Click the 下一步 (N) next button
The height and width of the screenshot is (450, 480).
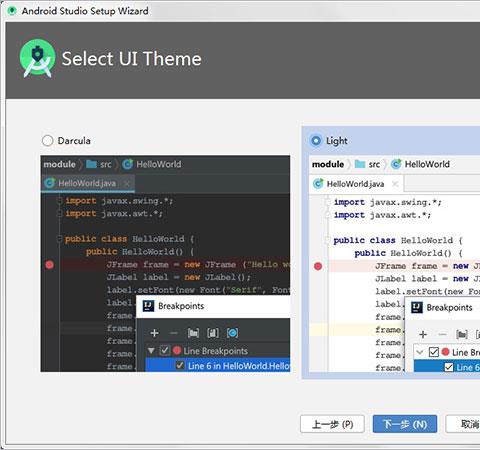[405, 424]
